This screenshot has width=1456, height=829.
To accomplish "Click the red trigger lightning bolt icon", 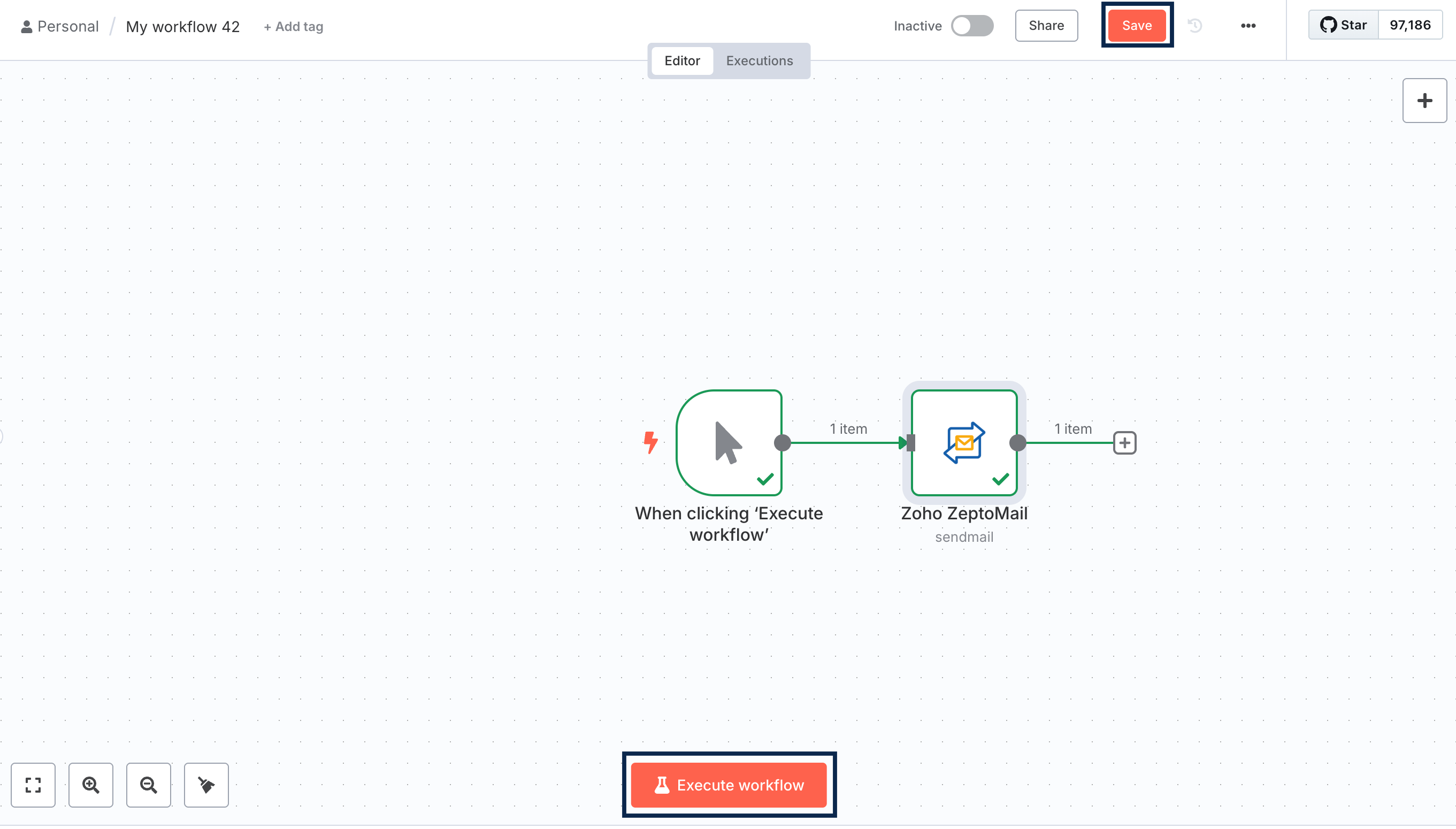I will [650, 442].
